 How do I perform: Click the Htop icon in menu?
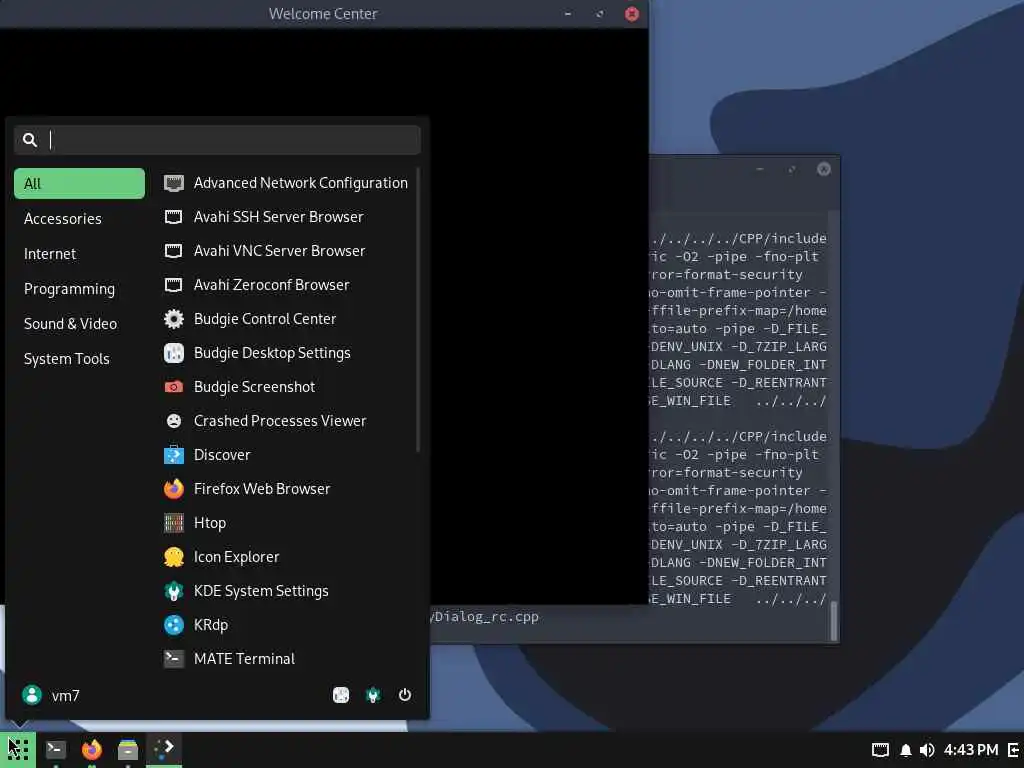click(174, 522)
